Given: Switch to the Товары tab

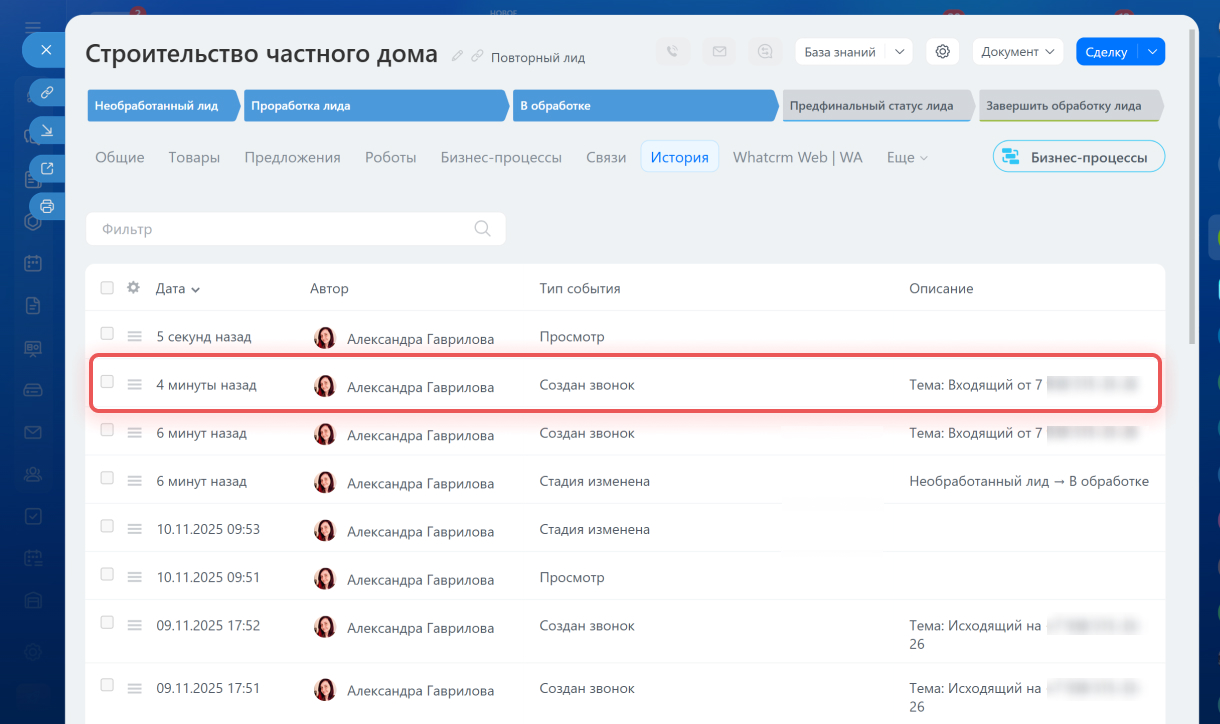Looking at the screenshot, I should (x=194, y=157).
